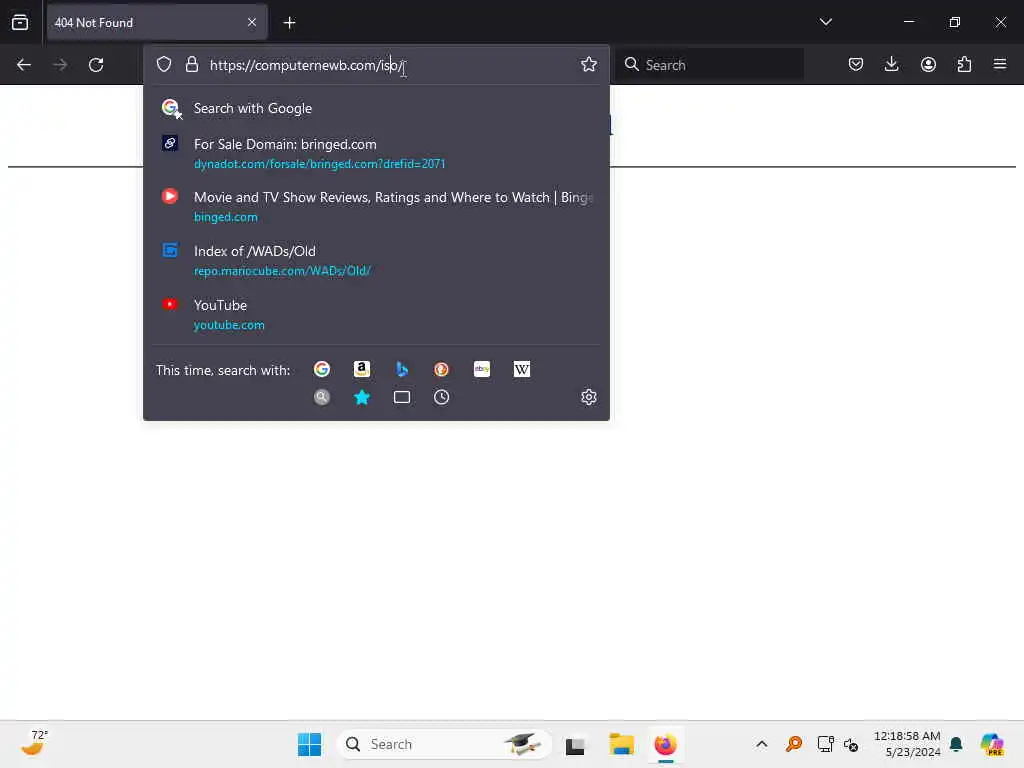Choose Search with Google suggestion

[376, 108]
